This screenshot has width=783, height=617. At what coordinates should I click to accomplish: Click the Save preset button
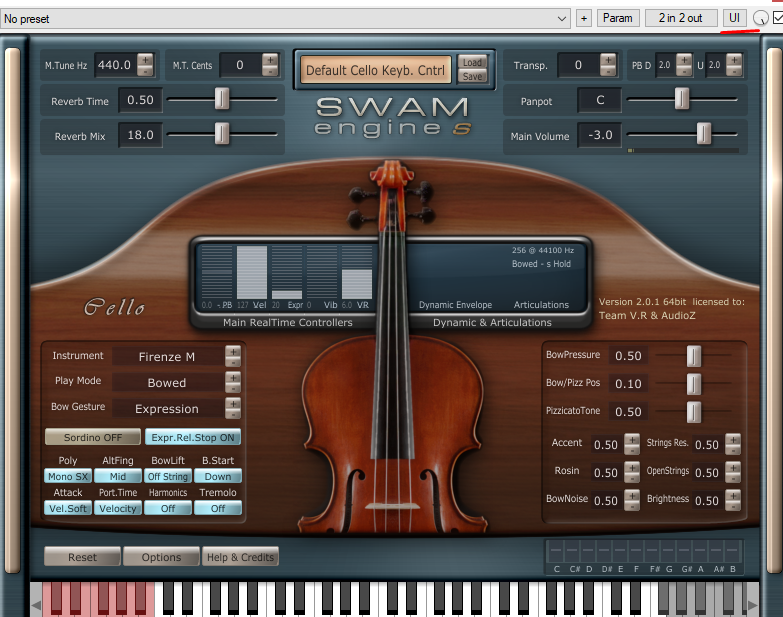coord(472,76)
